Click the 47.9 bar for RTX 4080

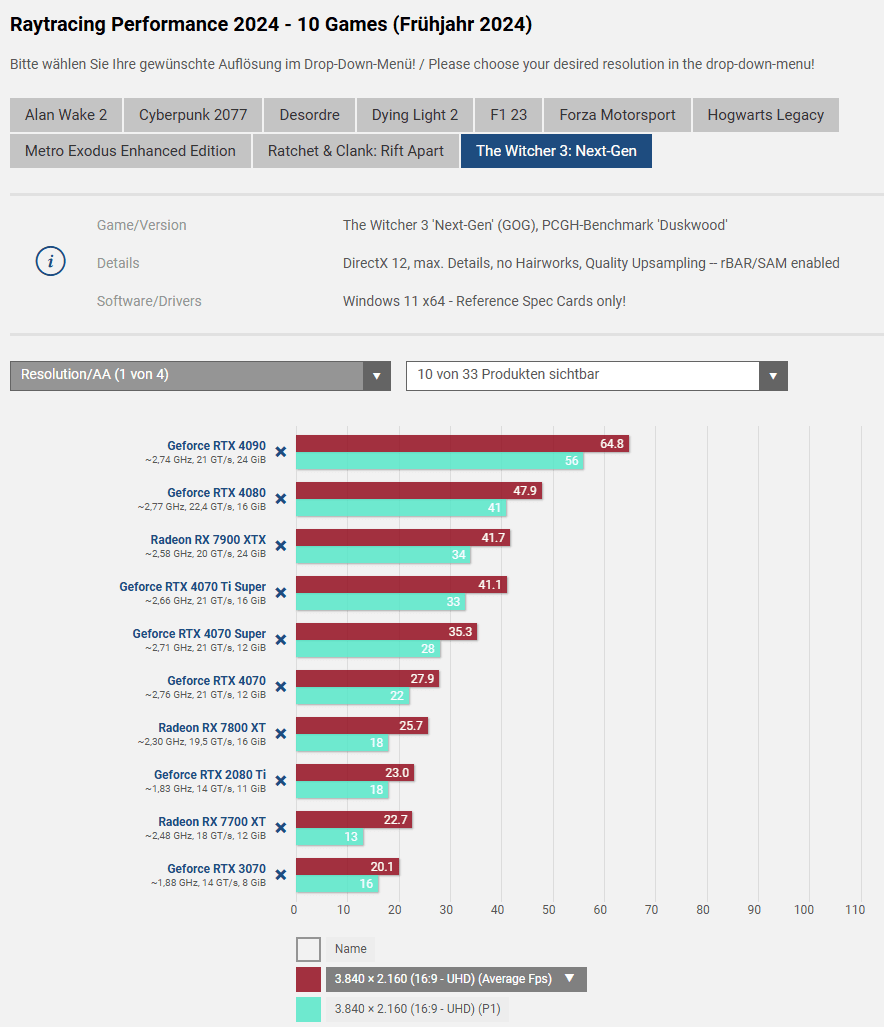(419, 491)
